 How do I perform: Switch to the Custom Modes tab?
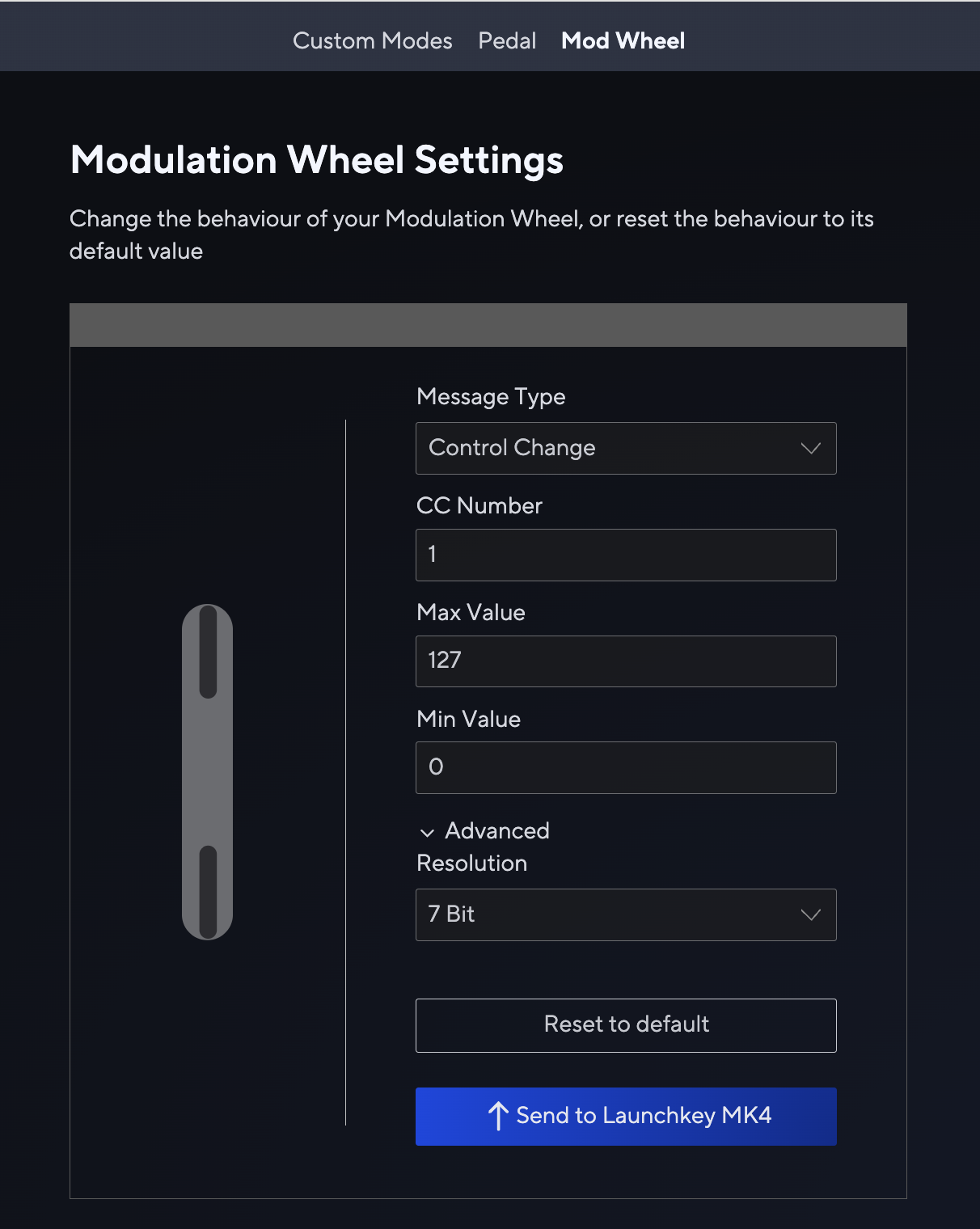point(372,40)
